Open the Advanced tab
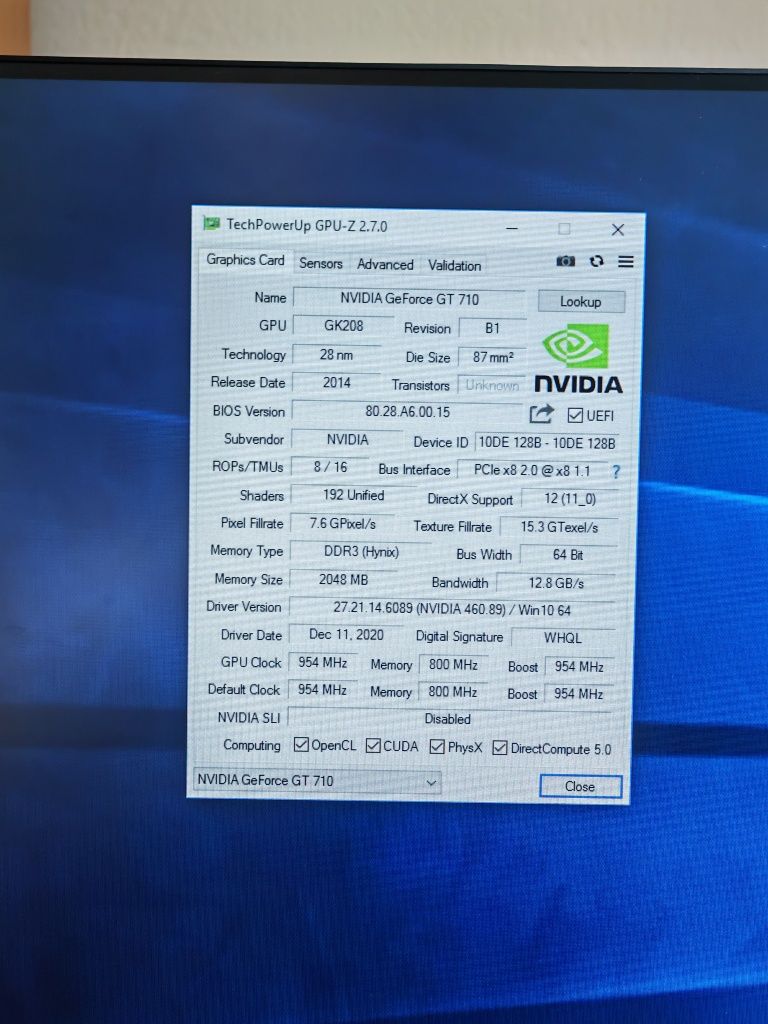This screenshot has width=768, height=1024. tap(385, 264)
